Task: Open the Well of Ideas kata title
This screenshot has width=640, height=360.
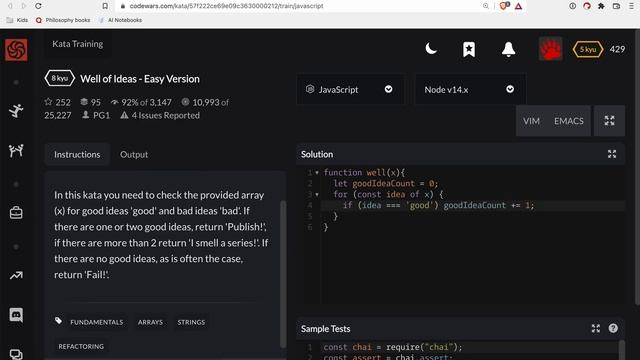Action: [x=140, y=79]
